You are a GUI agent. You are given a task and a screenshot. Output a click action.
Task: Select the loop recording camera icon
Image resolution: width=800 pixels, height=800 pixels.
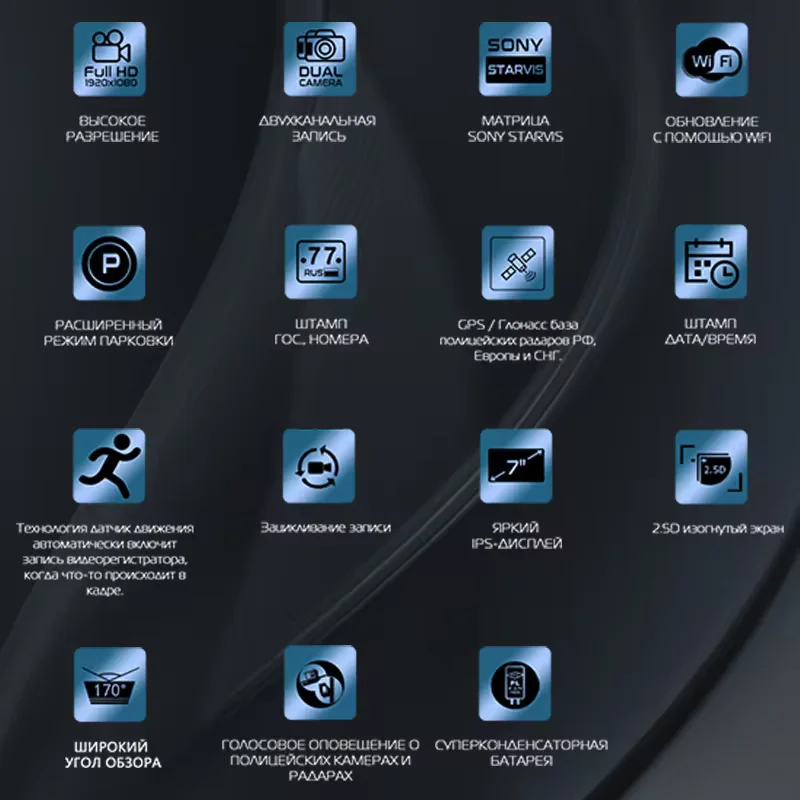319,466
